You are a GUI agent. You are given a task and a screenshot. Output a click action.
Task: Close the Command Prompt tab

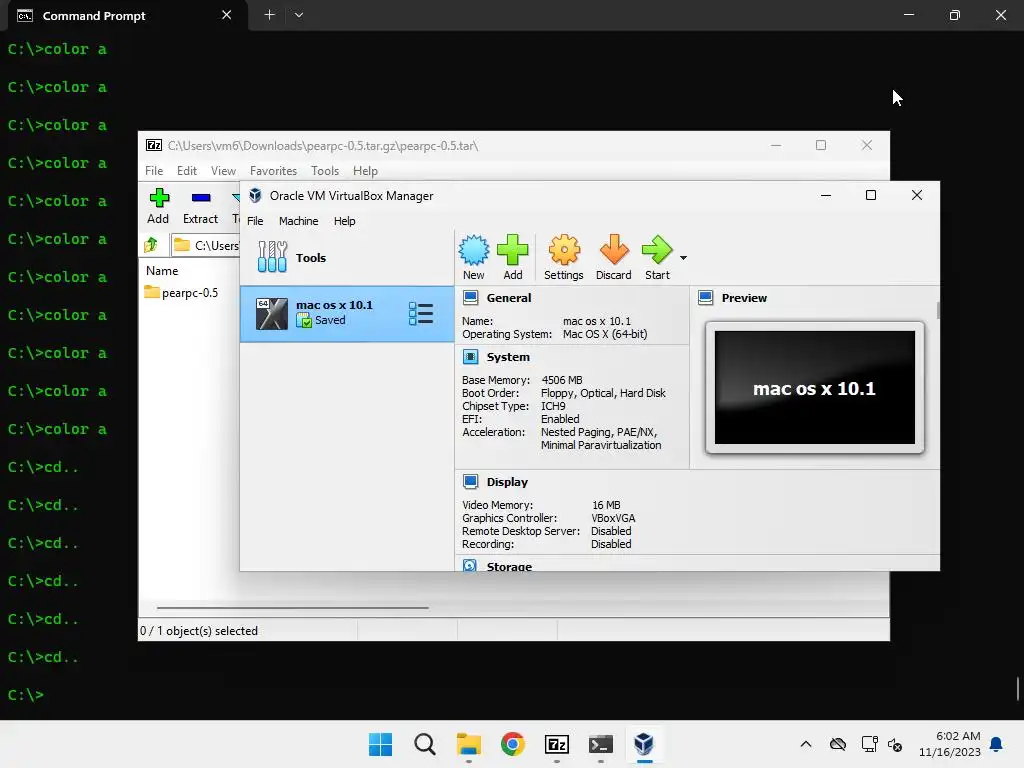click(x=227, y=15)
